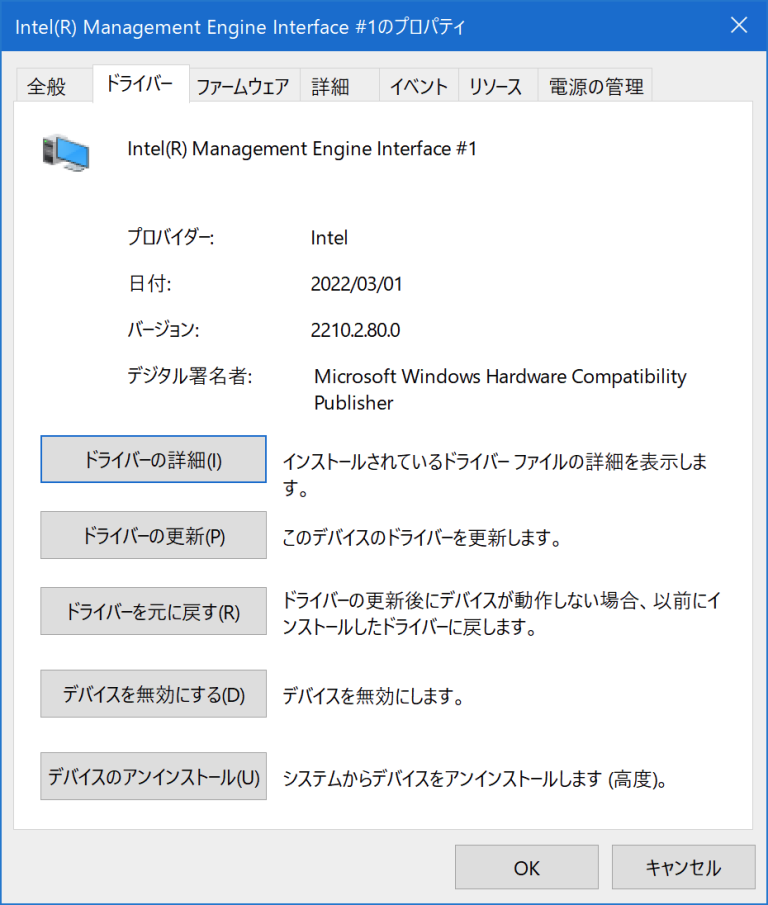Click the バージョン: label
The height and width of the screenshot is (905, 768).
[x=163, y=330]
